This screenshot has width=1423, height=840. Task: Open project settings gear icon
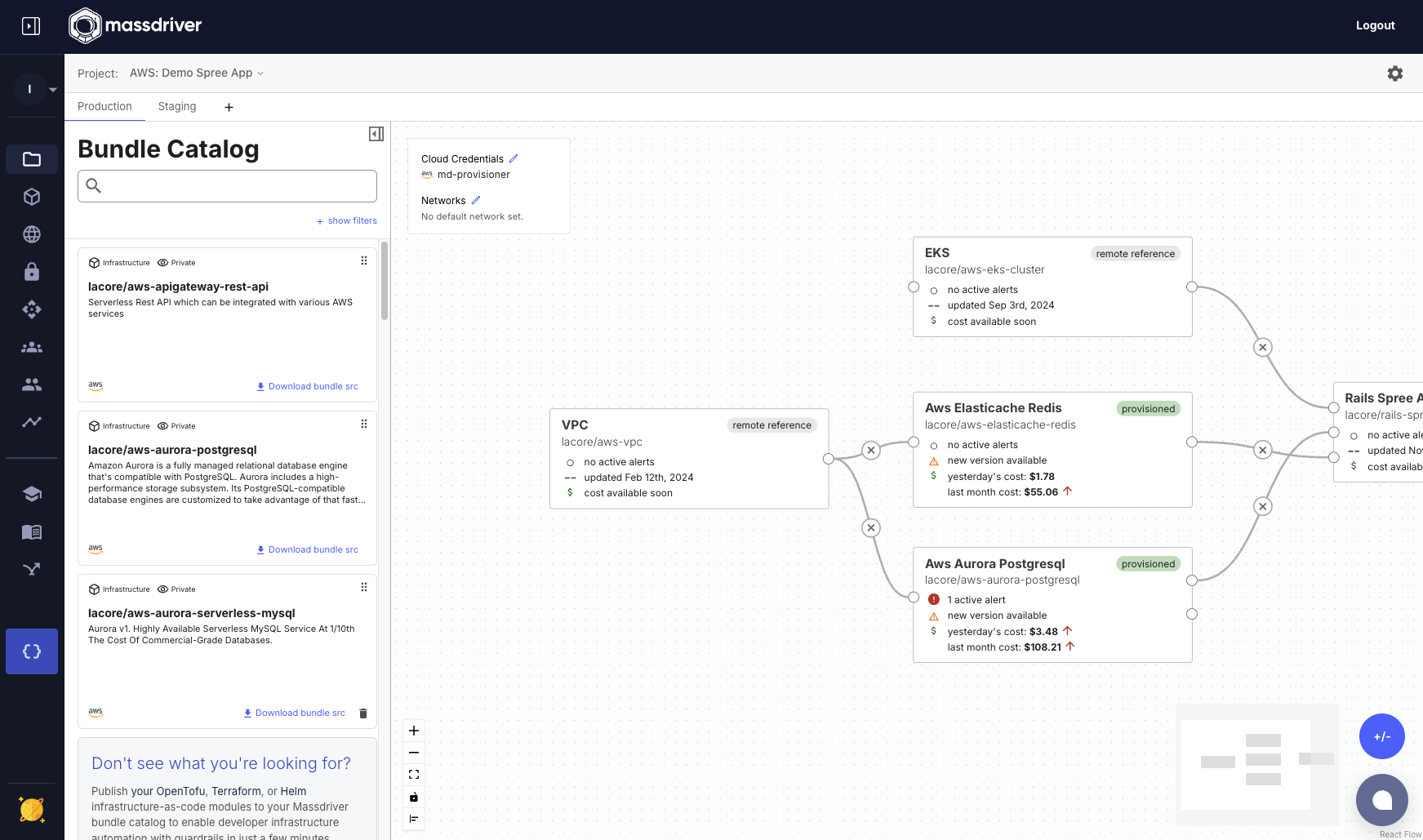[x=1395, y=73]
